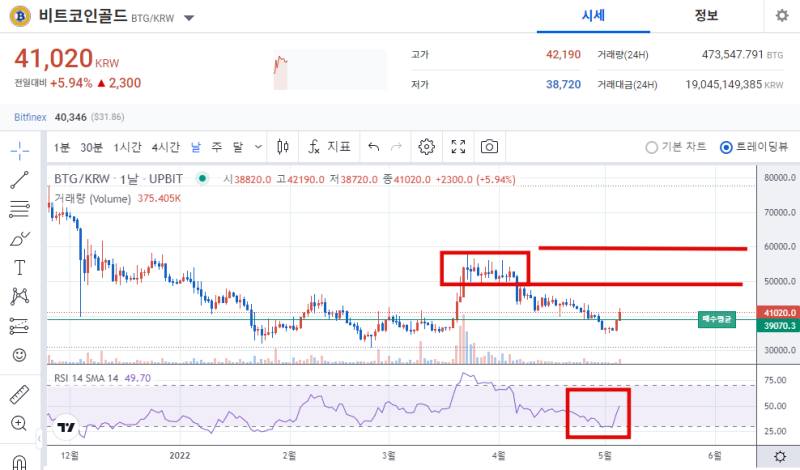
Task: Select 트레이딩뷰 radio option
Action: tap(754, 147)
